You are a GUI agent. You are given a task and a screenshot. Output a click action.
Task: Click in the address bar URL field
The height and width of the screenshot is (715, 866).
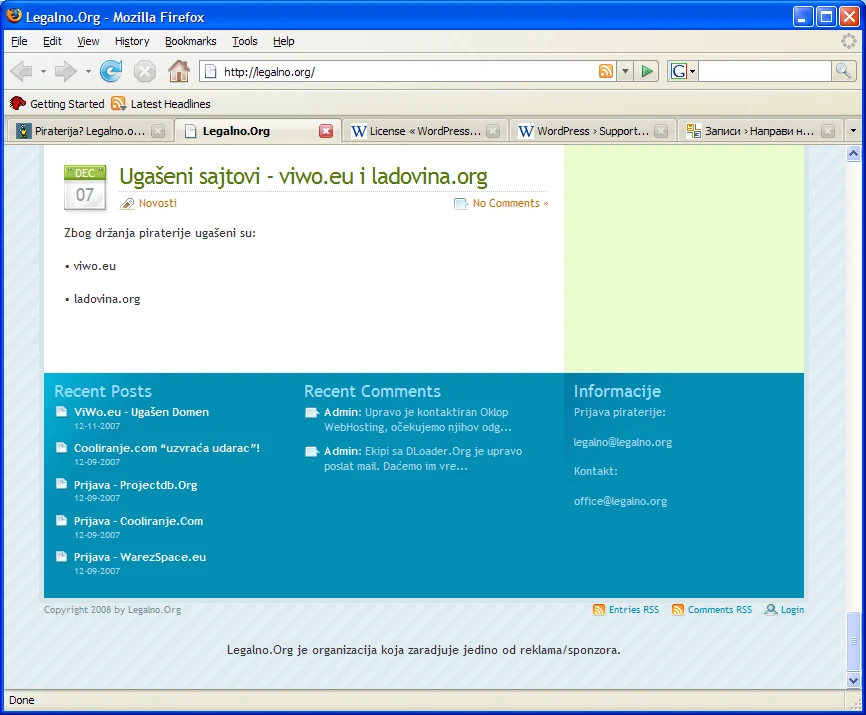[x=409, y=71]
